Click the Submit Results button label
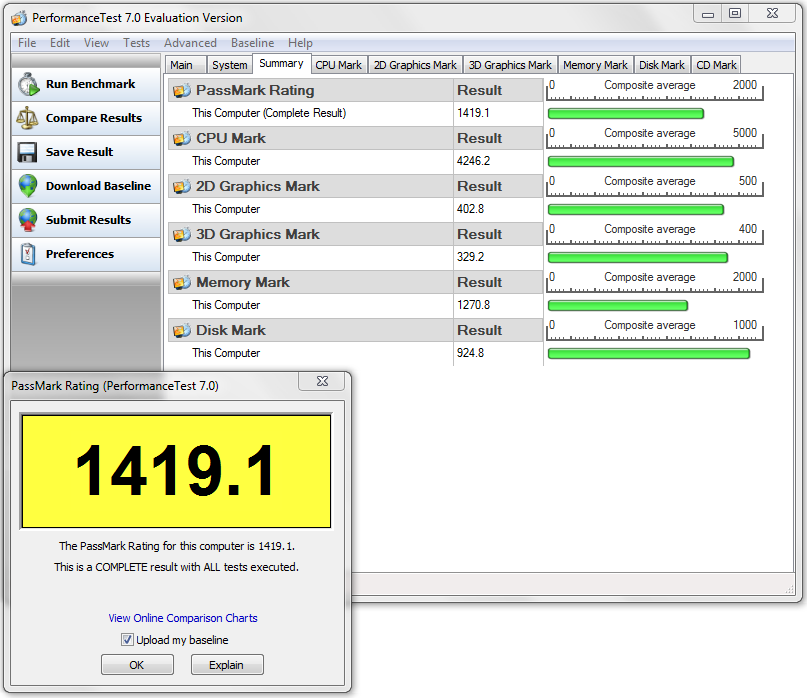The height and width of the screenshot is (698, 807). [x=89, y=220]
